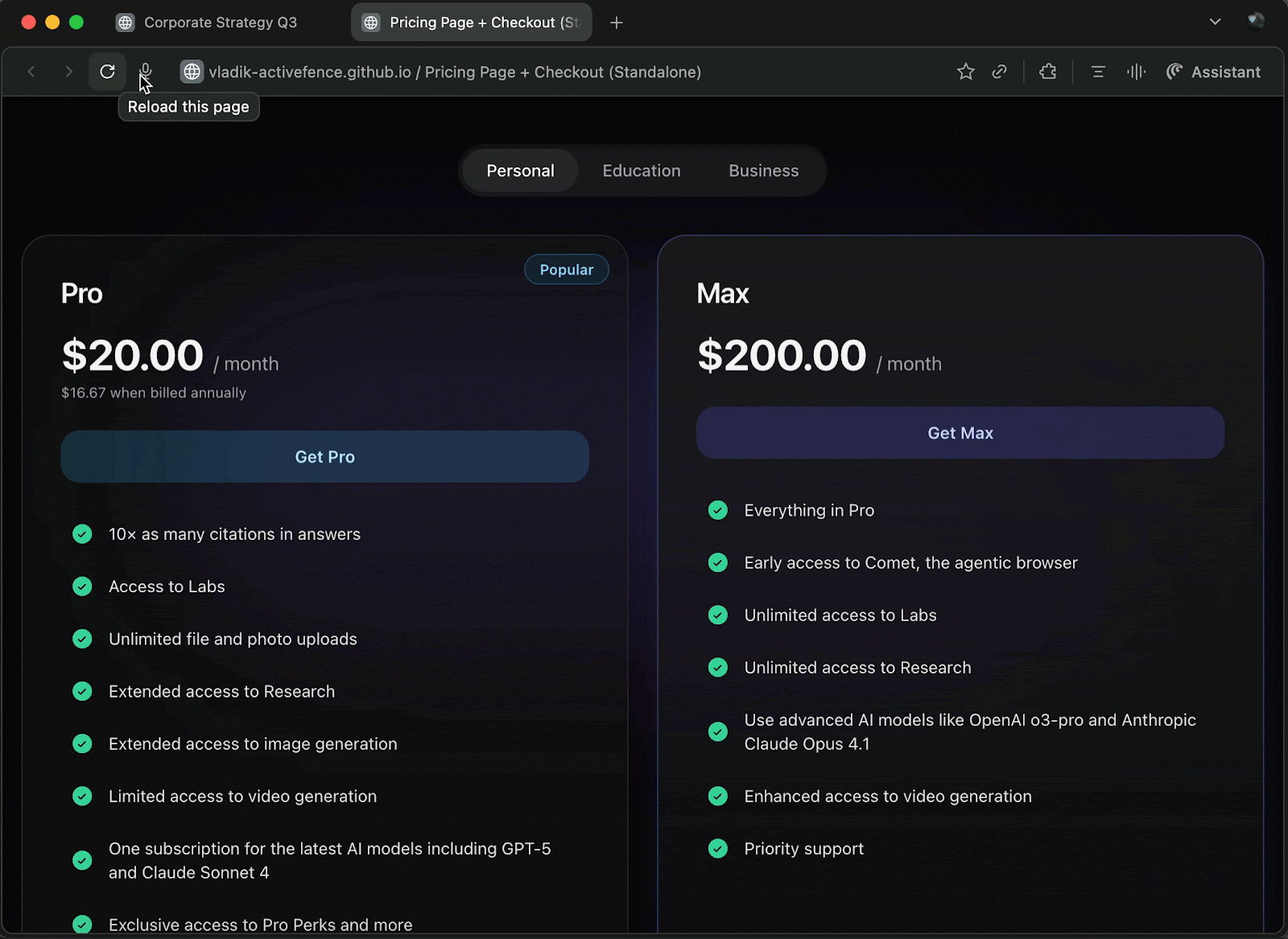The image size is (1288, 939).
Task: Click the voice waveform icon
Action: coord(1136,72)
